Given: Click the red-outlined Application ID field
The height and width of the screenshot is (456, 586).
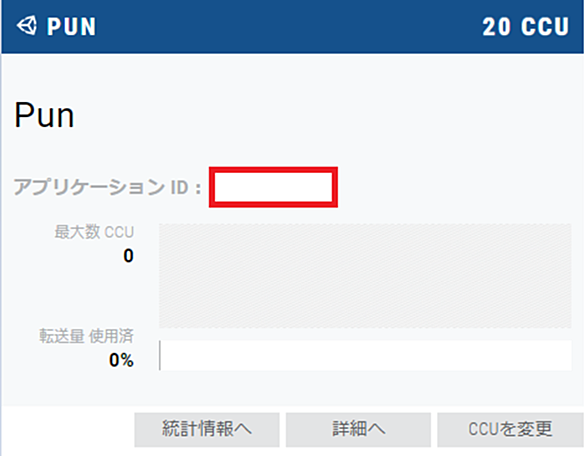Looking at the screenshot, I should 273,187.
